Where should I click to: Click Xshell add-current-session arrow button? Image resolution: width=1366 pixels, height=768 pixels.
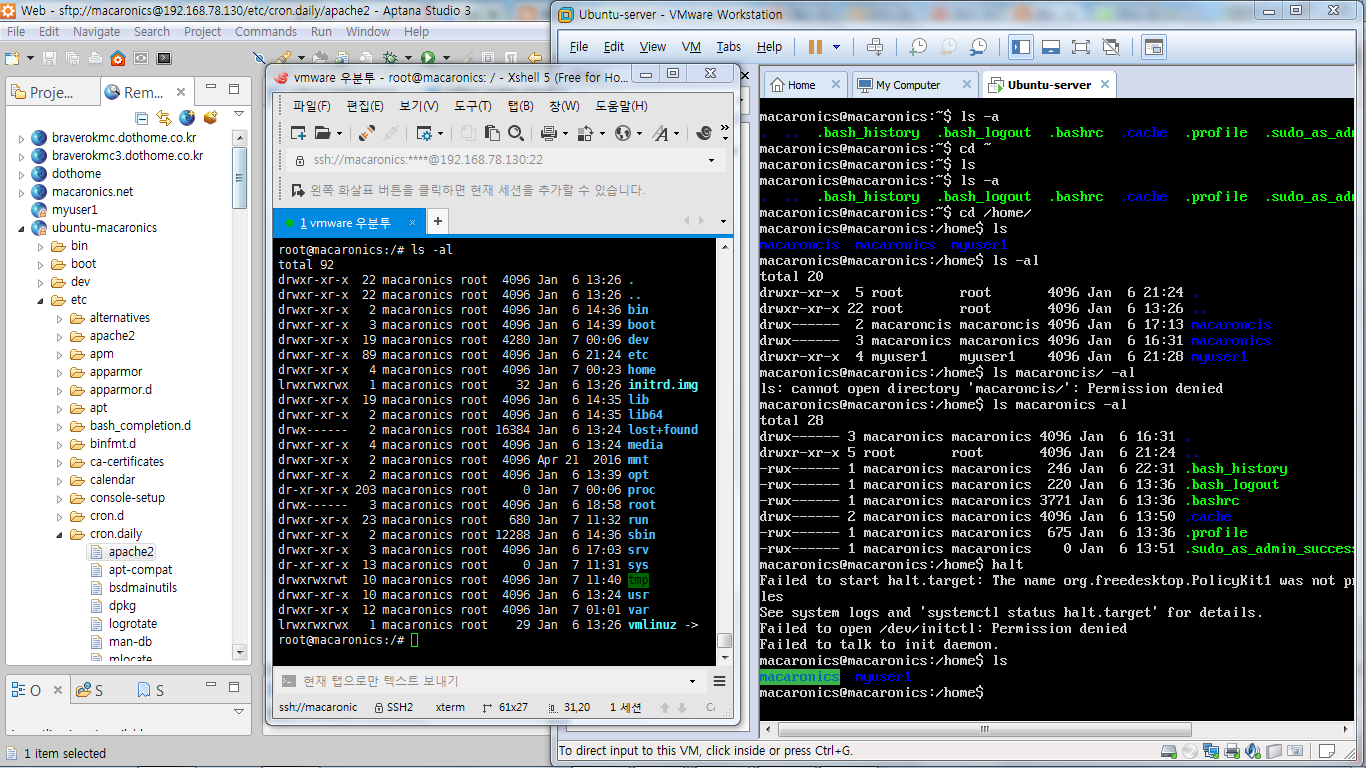297,190
